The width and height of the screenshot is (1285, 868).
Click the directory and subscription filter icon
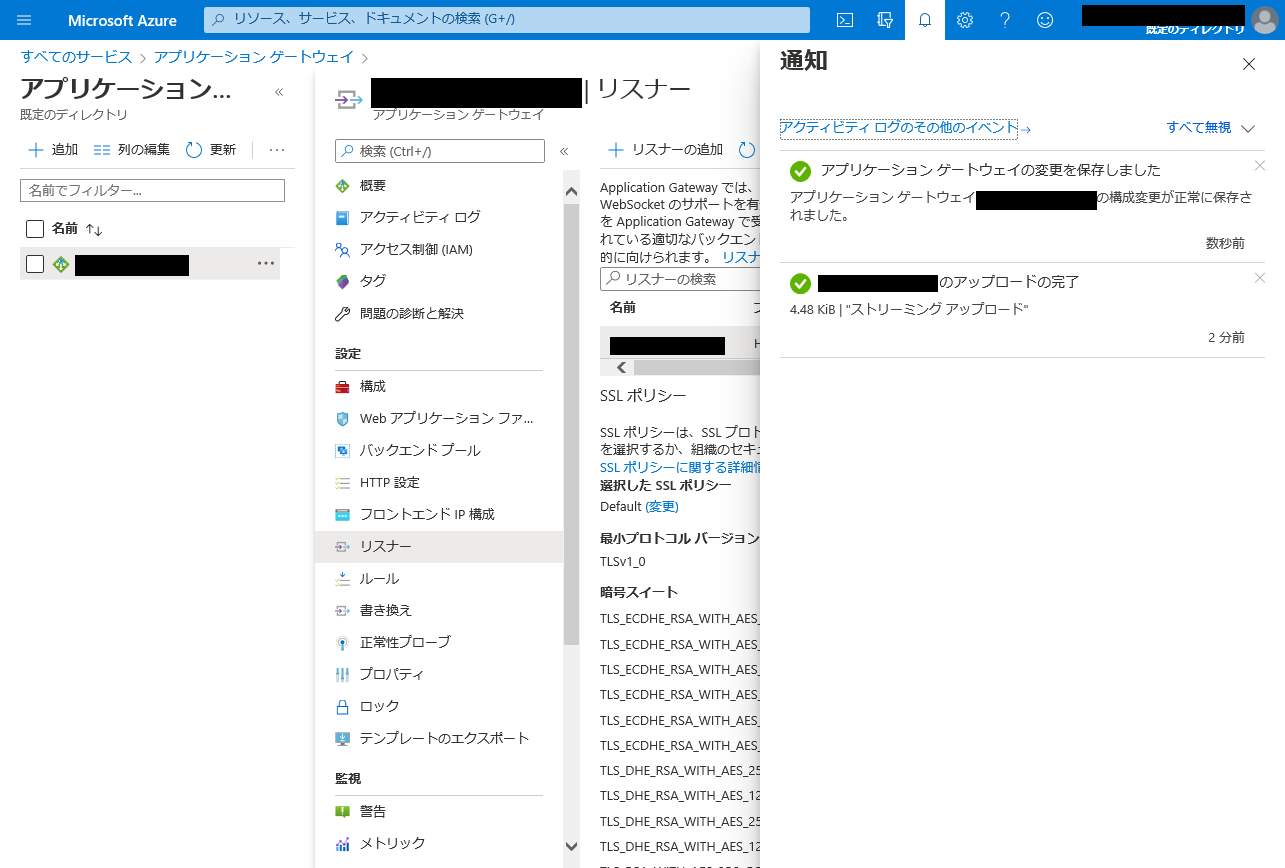coord(884,20)
